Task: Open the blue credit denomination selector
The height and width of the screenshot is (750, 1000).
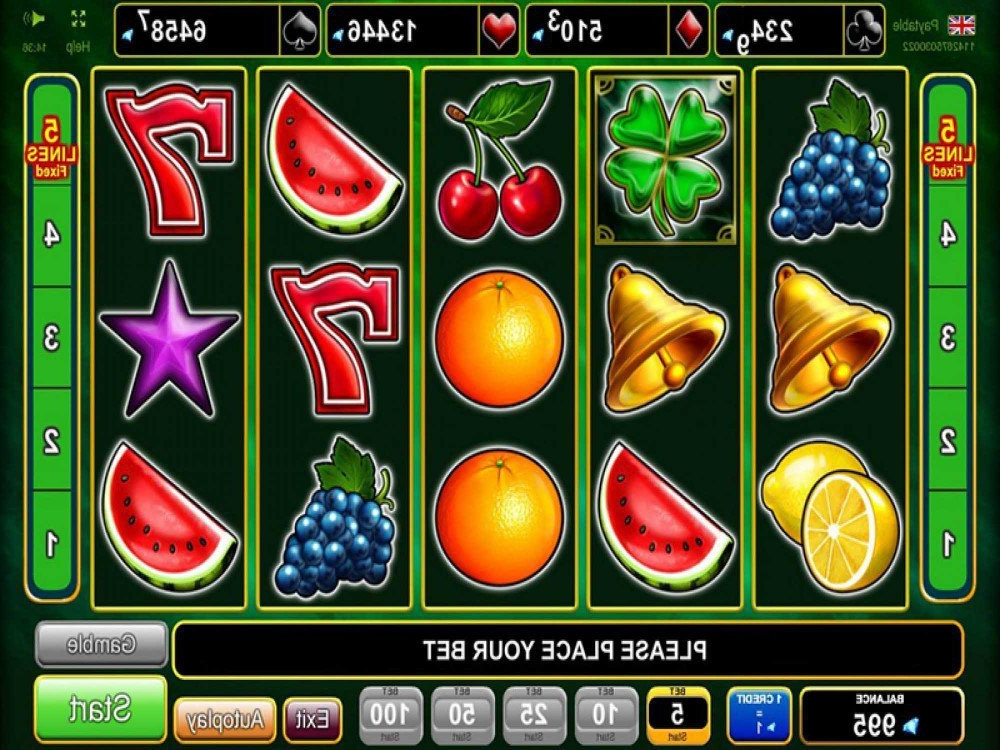Action: point(758,714)
